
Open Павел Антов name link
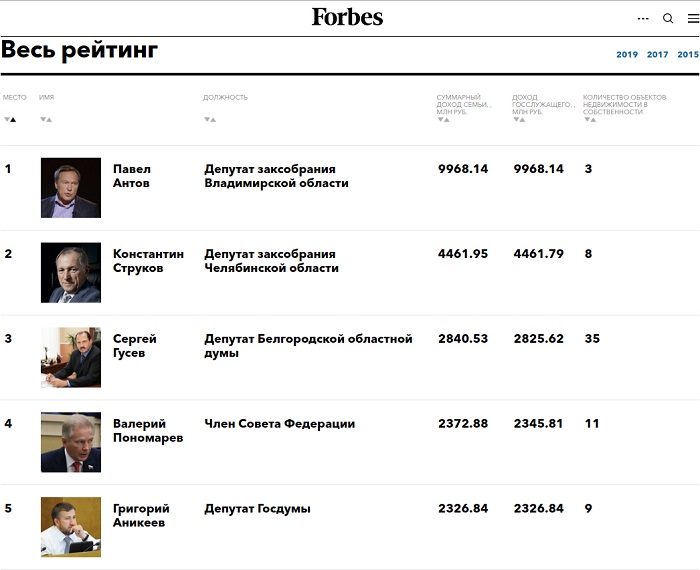coord(132,176)
